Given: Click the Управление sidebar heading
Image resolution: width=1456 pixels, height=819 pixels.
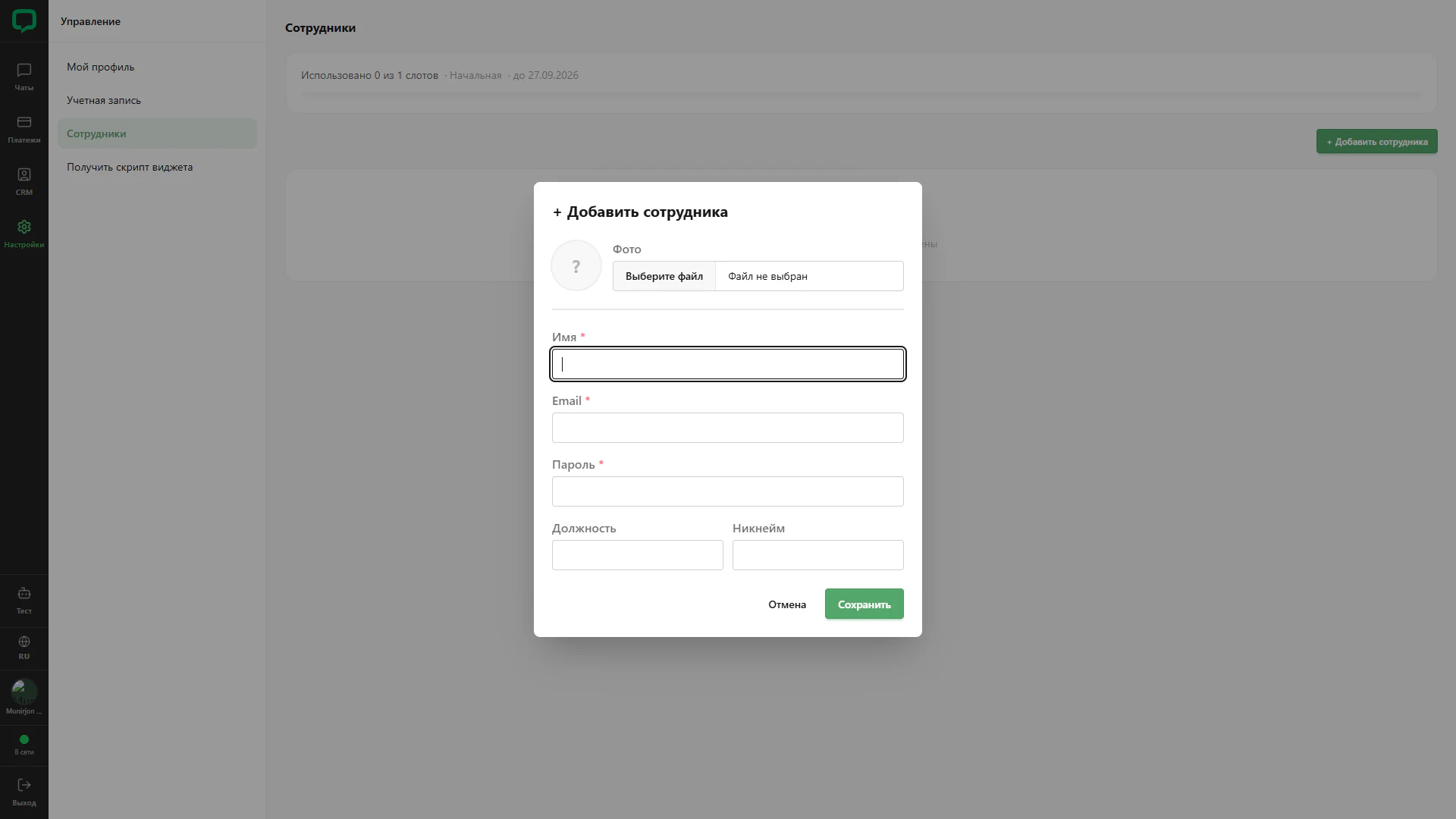Looking at the screenshot, I should [x=90, y=21].
